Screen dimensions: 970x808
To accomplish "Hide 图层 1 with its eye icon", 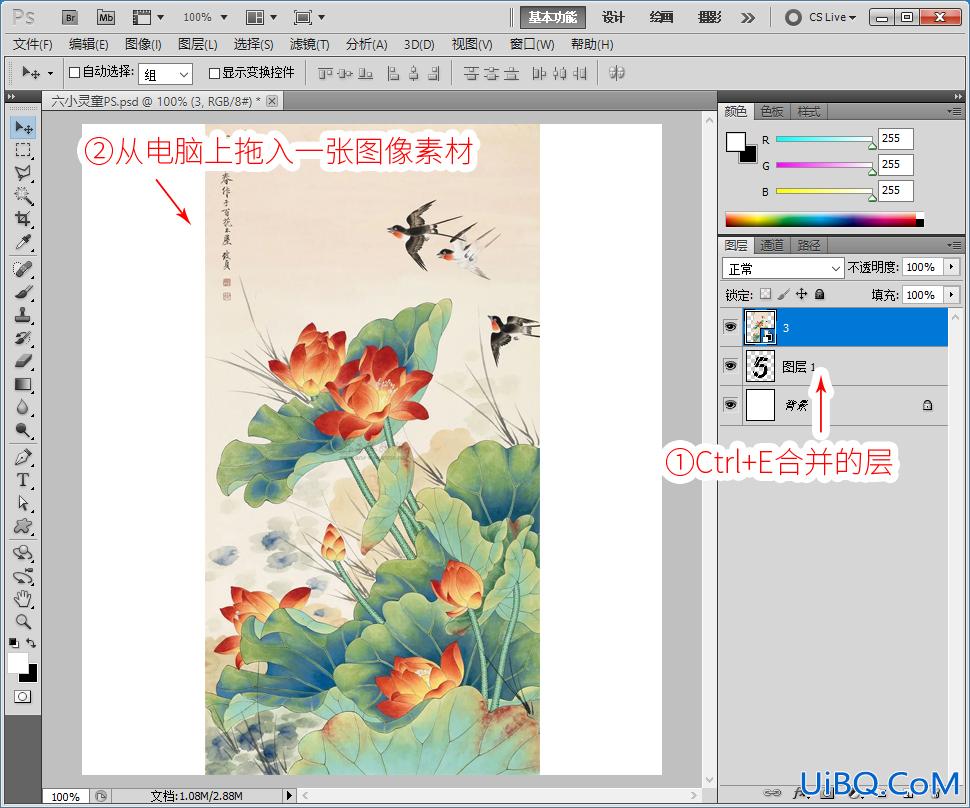I will (730, 366).
